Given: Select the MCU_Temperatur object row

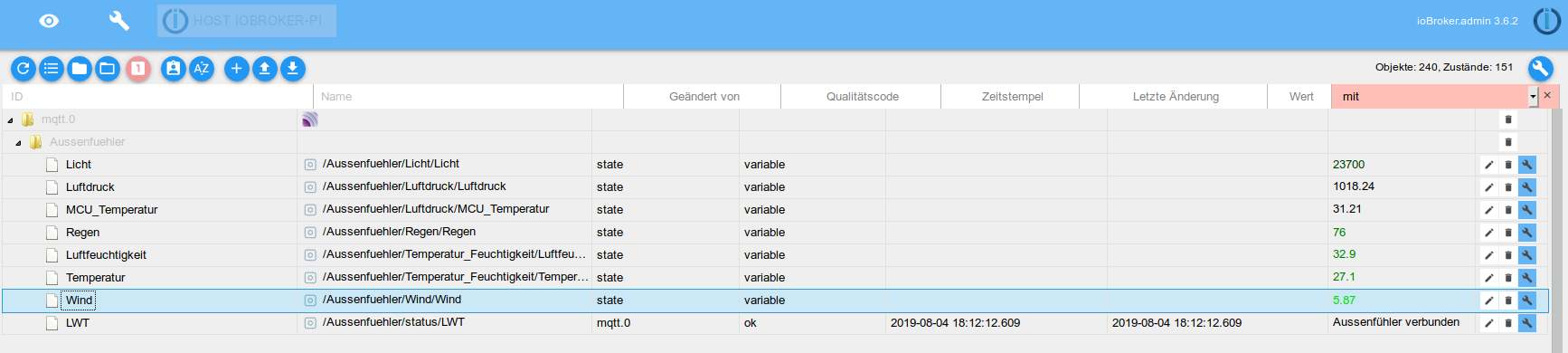Looking at the screenshot, I should point(774,210).
